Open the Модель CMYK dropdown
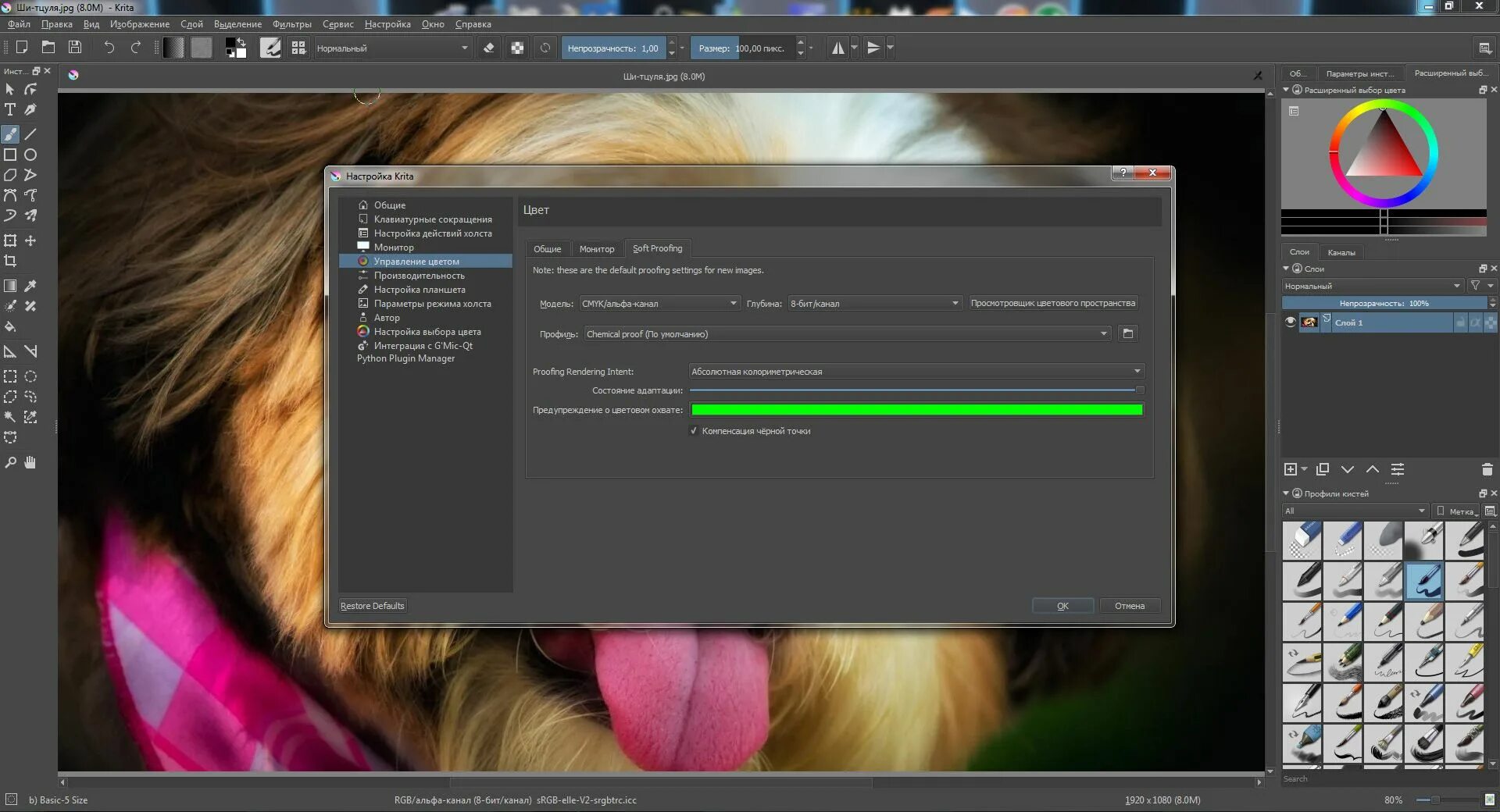1500x812 pixels. point(659,303)
